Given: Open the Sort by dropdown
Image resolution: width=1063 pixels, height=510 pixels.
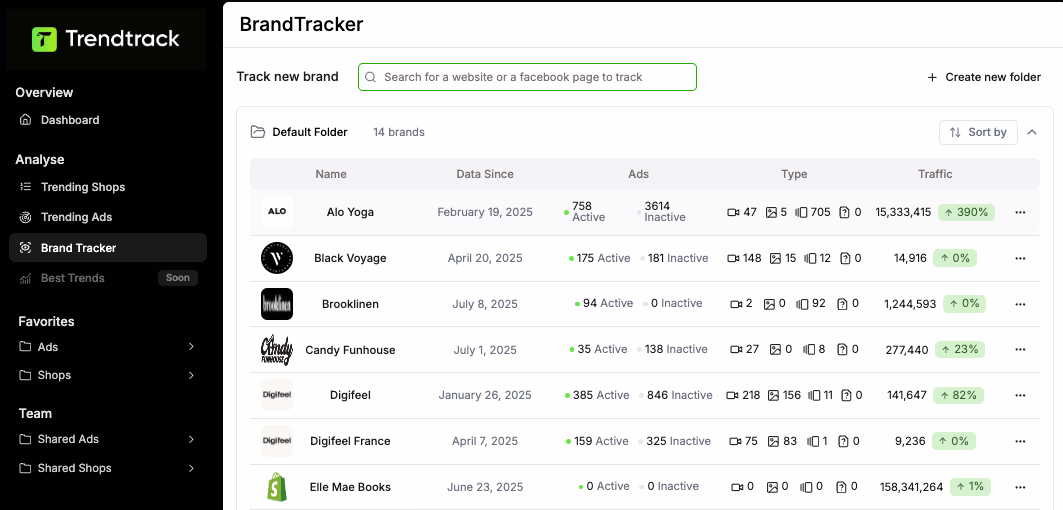Looking at the screenshot, I should (978, 132).
